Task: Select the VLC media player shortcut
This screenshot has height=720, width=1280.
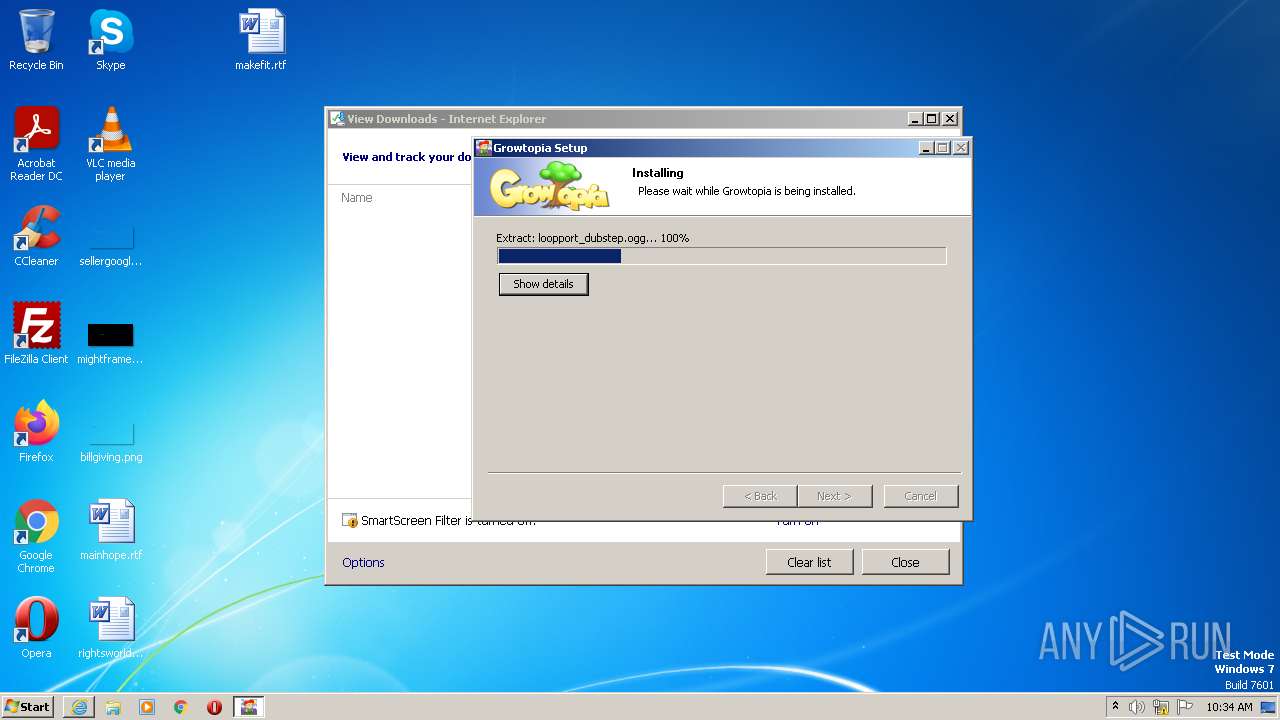Action: click(x=110, y=144)
